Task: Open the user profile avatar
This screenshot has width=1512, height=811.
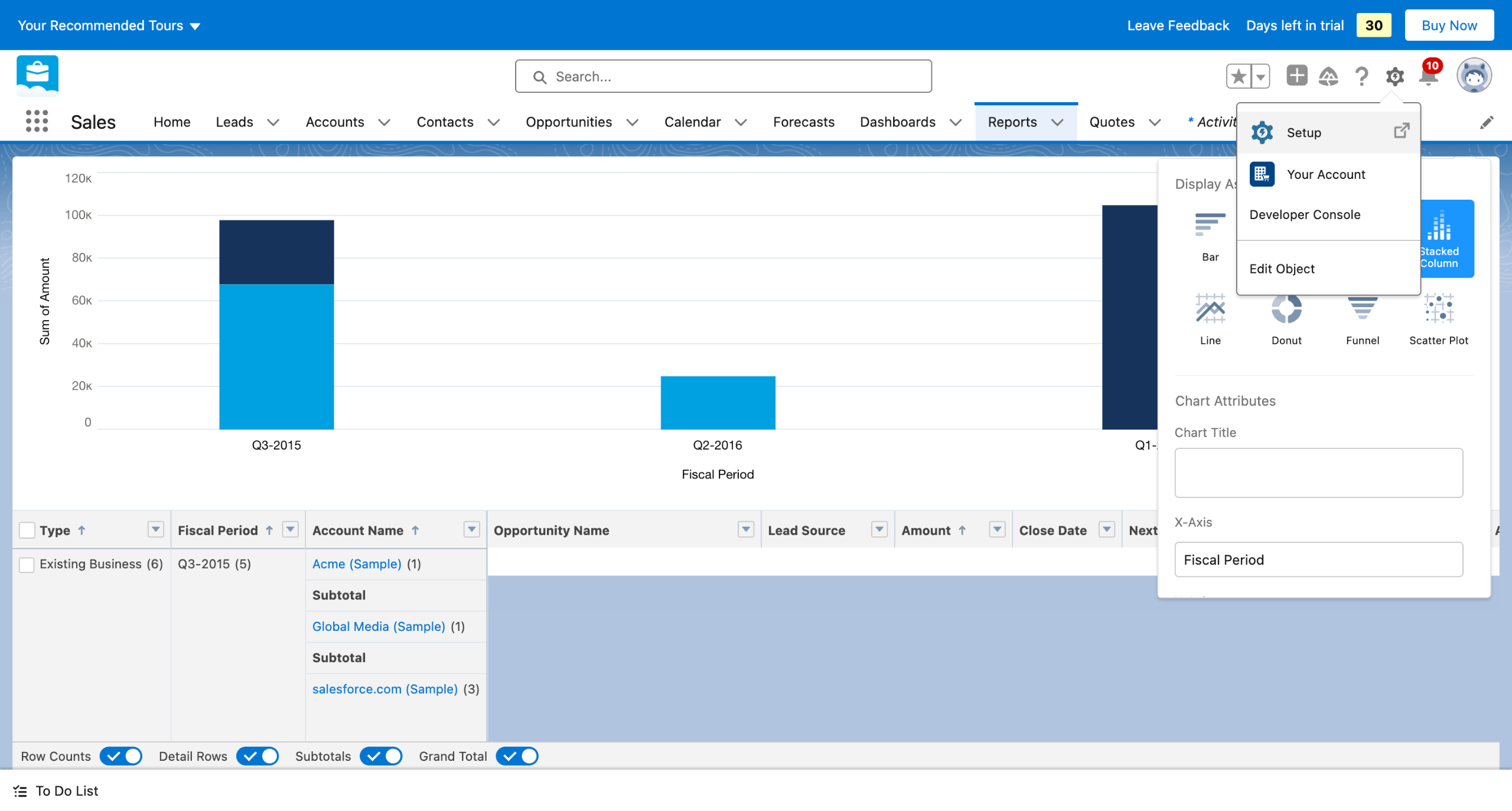Action: (x=1474, y=76)
